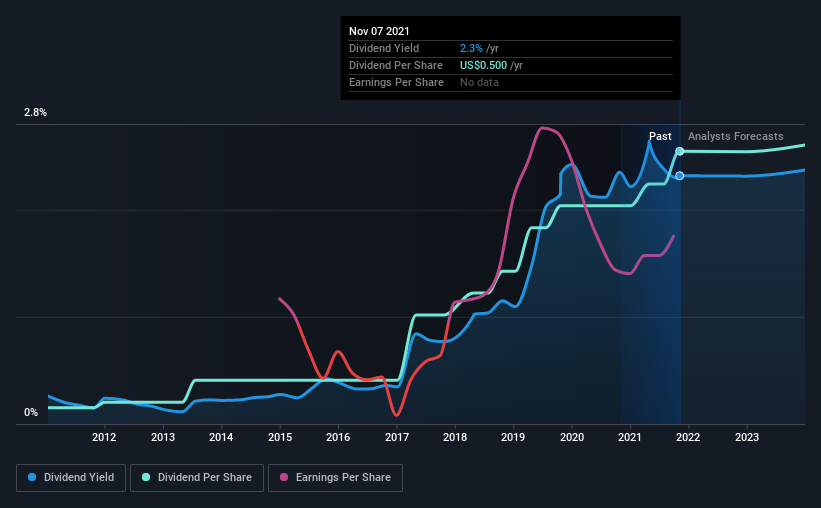Click the 2.8% y-axis label
The height and width of the screenshot is (508, 821).
click(x=35, y=113)
